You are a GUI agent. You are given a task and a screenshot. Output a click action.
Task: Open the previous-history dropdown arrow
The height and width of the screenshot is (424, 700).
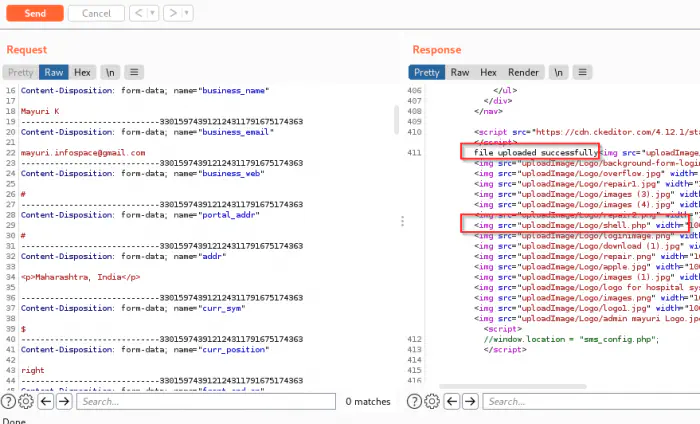tap(151, 14)
